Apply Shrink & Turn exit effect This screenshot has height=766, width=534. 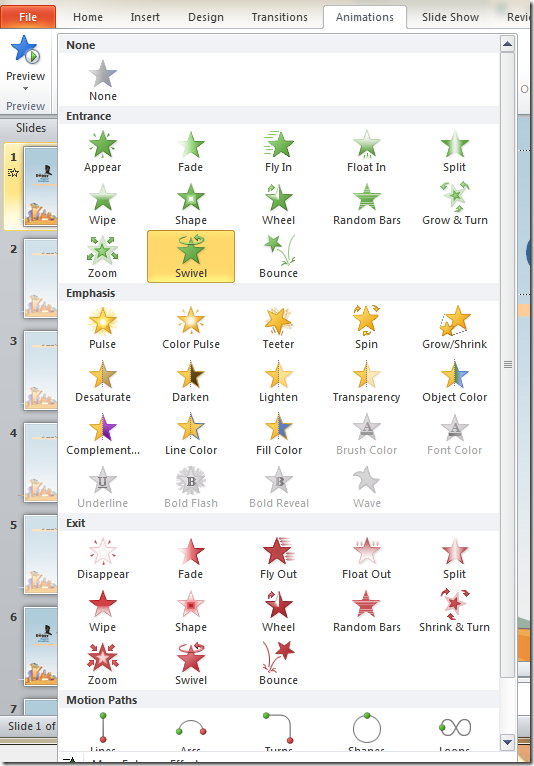(x=454, y=611)
